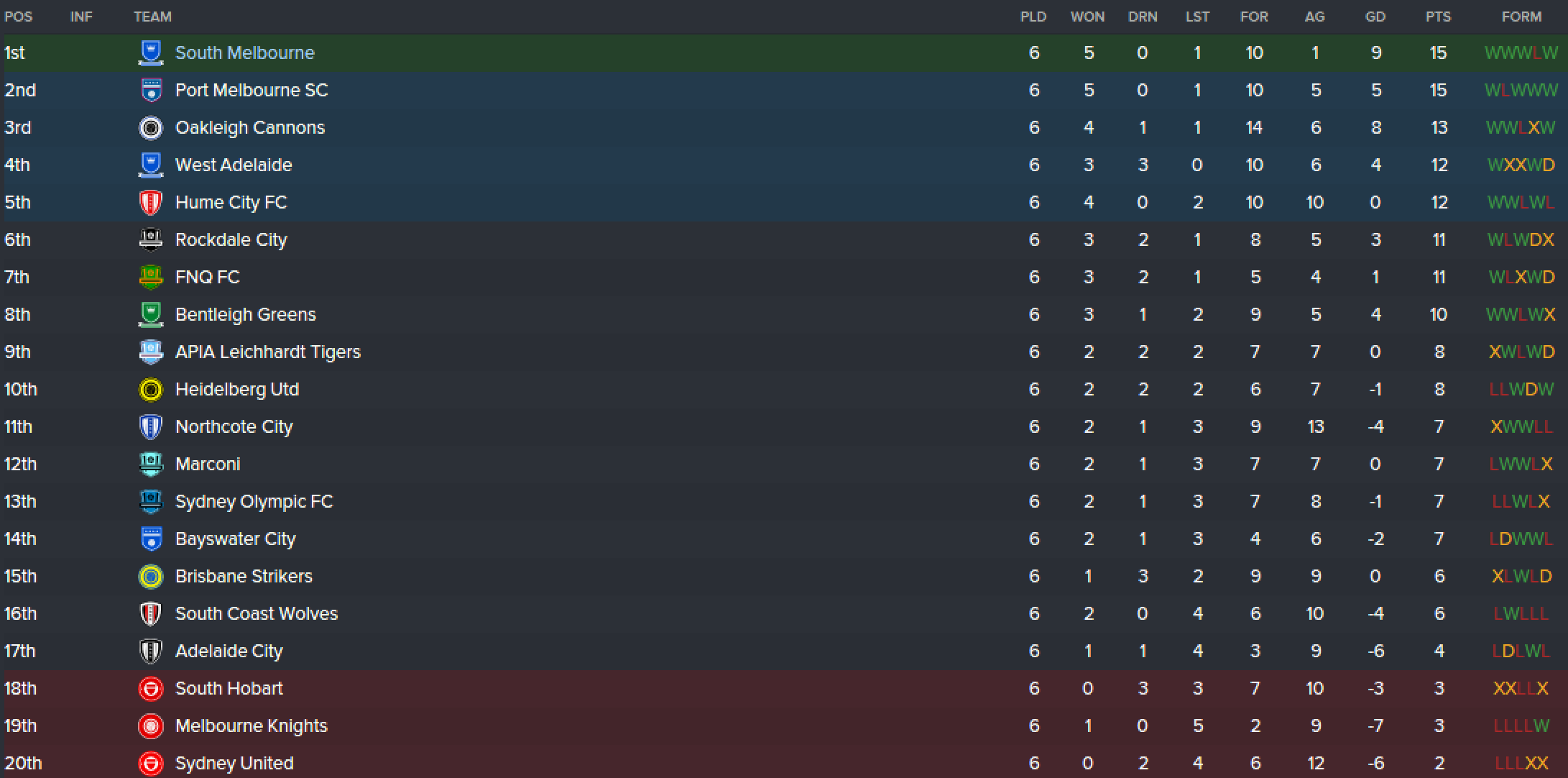Click the Bentleigh Greens club badge
Screen dimensions: 1568x778
click(x=150, y=314)
